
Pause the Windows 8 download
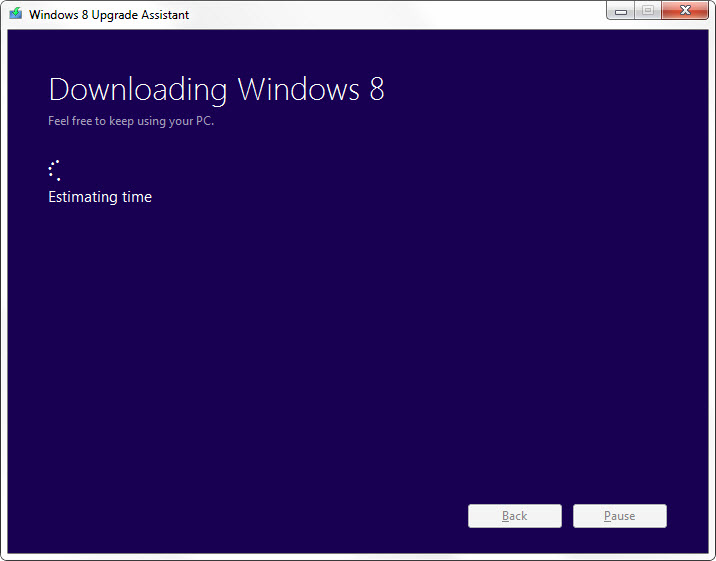pyautogui.click(x=619, y=516)
